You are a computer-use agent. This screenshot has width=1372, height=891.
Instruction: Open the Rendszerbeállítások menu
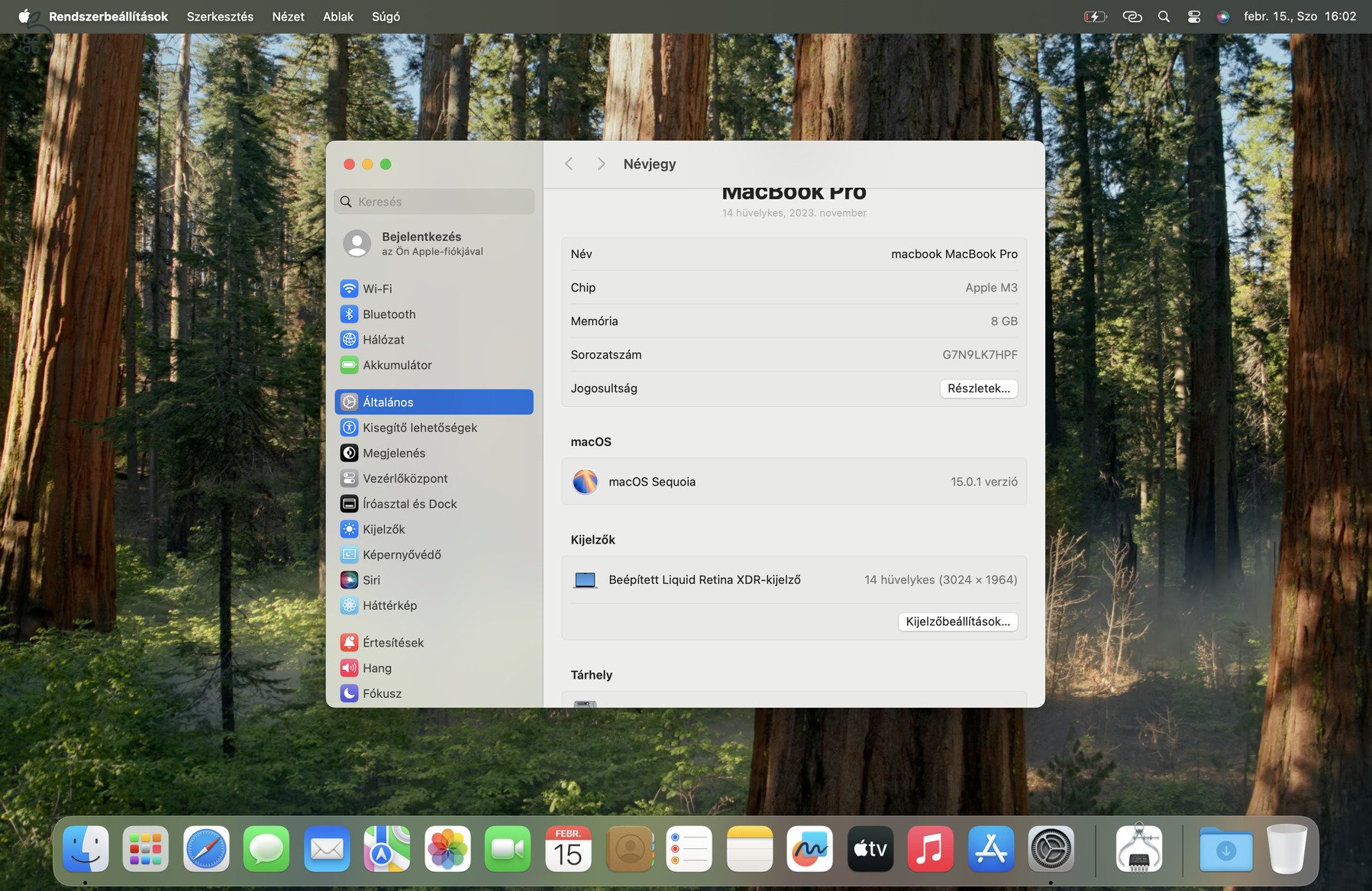[108, 16]
